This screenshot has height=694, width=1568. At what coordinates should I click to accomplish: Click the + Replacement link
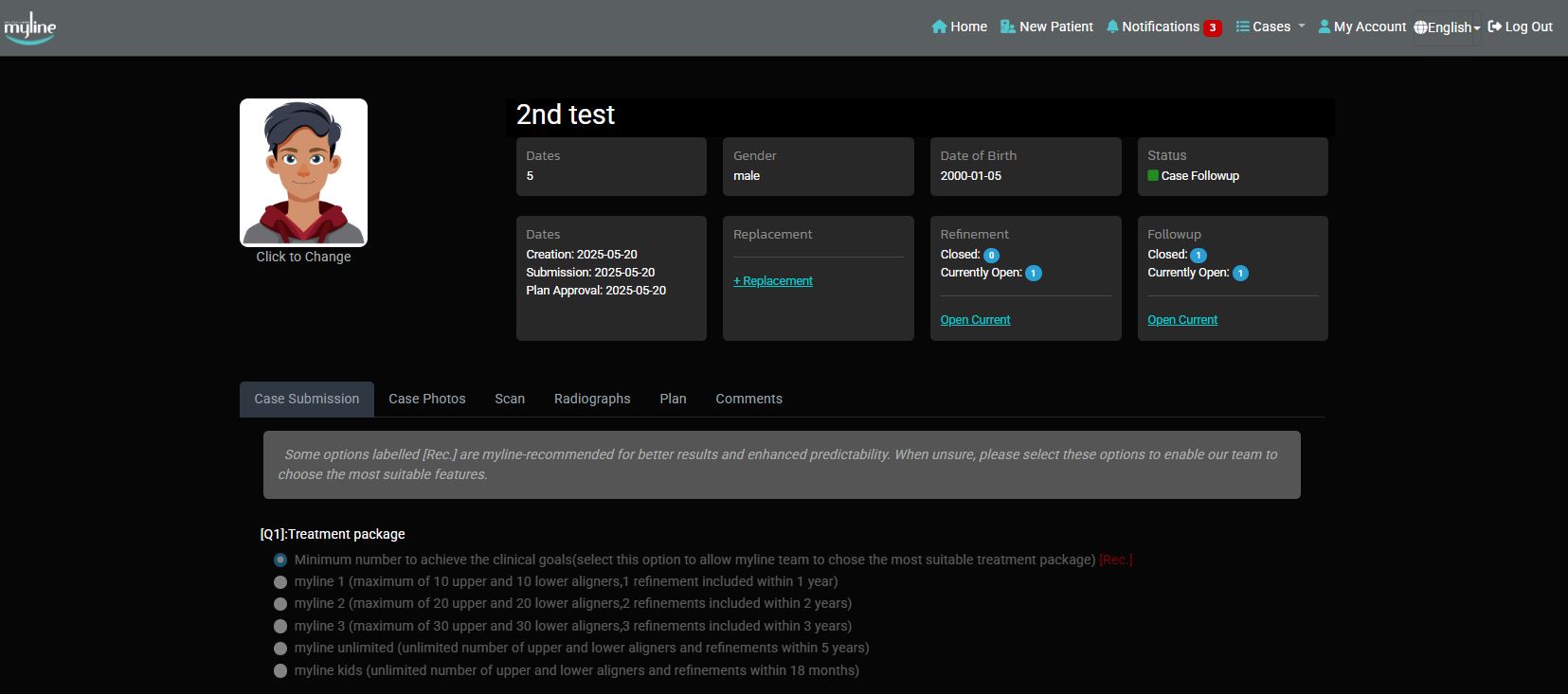(773, 281)
